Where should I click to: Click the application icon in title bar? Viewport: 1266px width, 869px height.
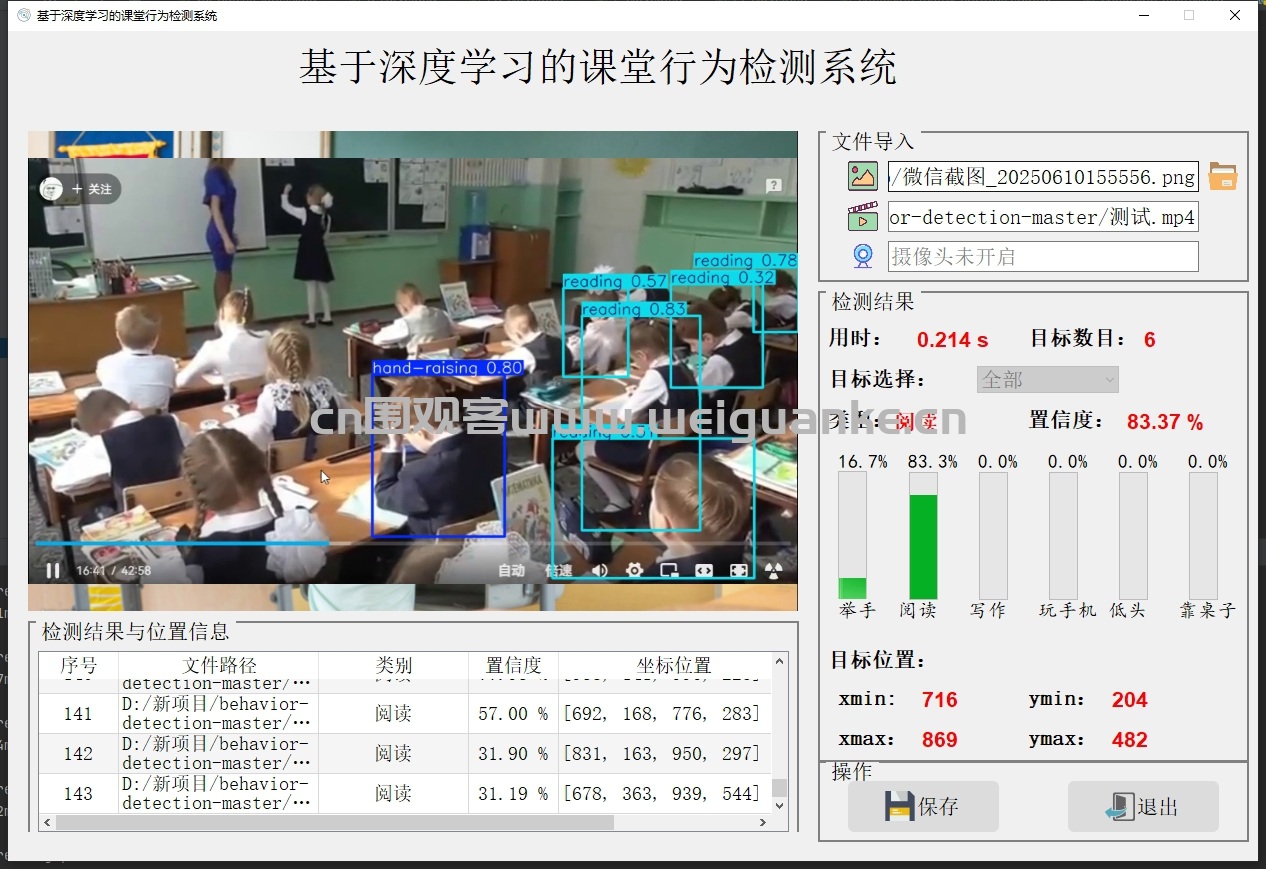click(24, 15)
